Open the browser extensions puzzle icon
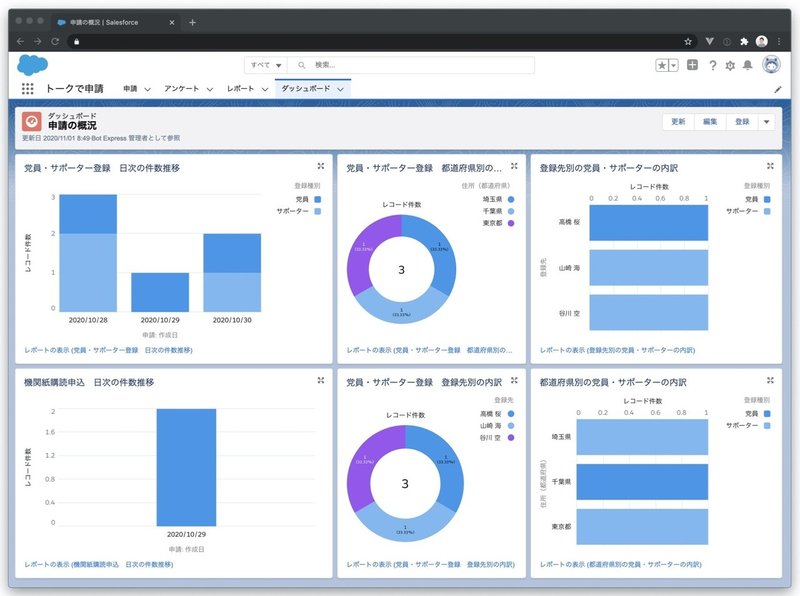 point(744,41)
